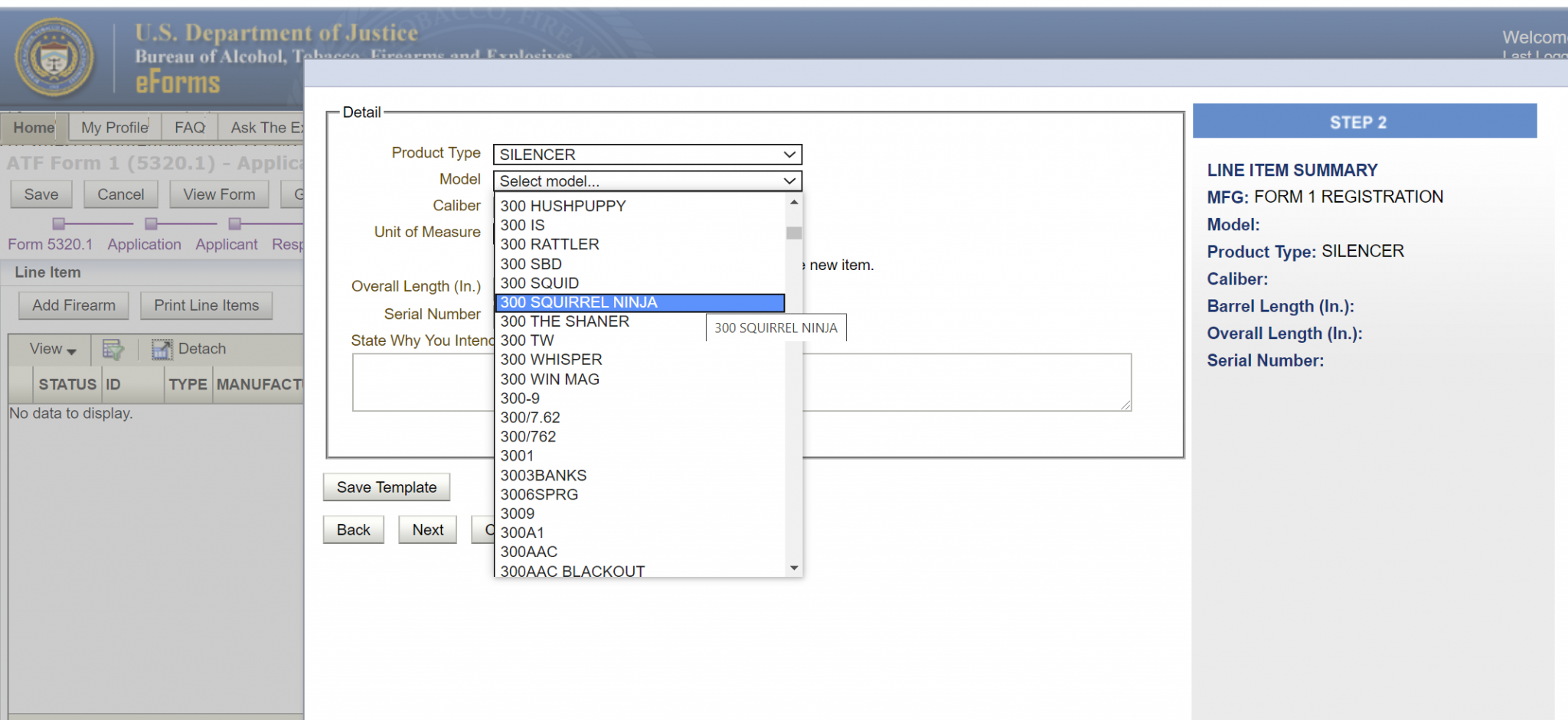Click the Department of Justice seal logo
The height and width of the screenshot is (720, 1568).
click(54, 57)
